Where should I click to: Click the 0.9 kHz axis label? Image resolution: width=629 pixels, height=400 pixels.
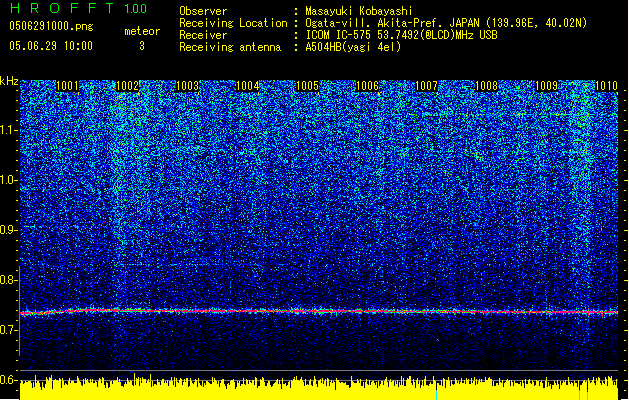click(9, 230)
